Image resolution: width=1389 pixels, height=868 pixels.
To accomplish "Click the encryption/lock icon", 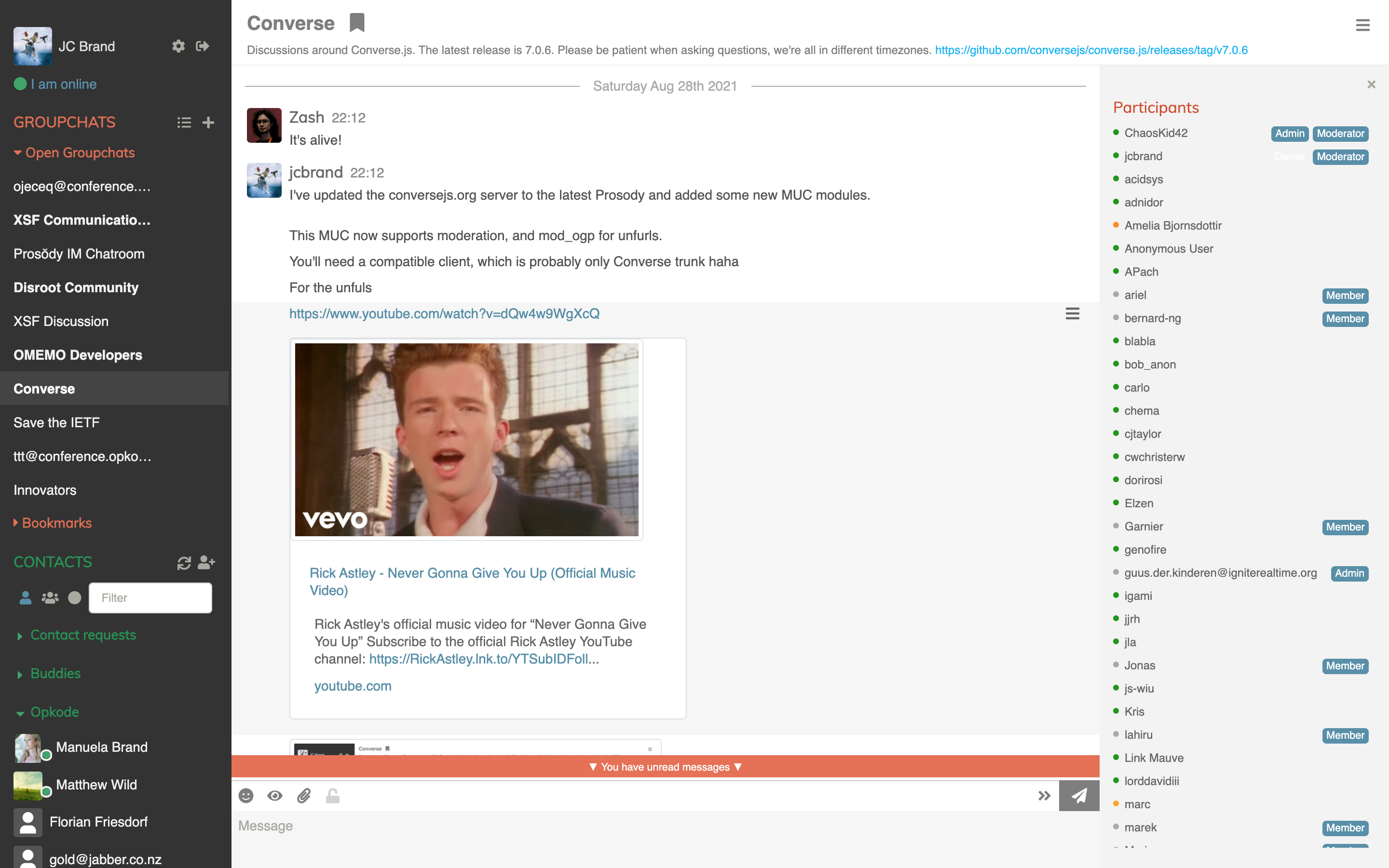I will point(332,796).
